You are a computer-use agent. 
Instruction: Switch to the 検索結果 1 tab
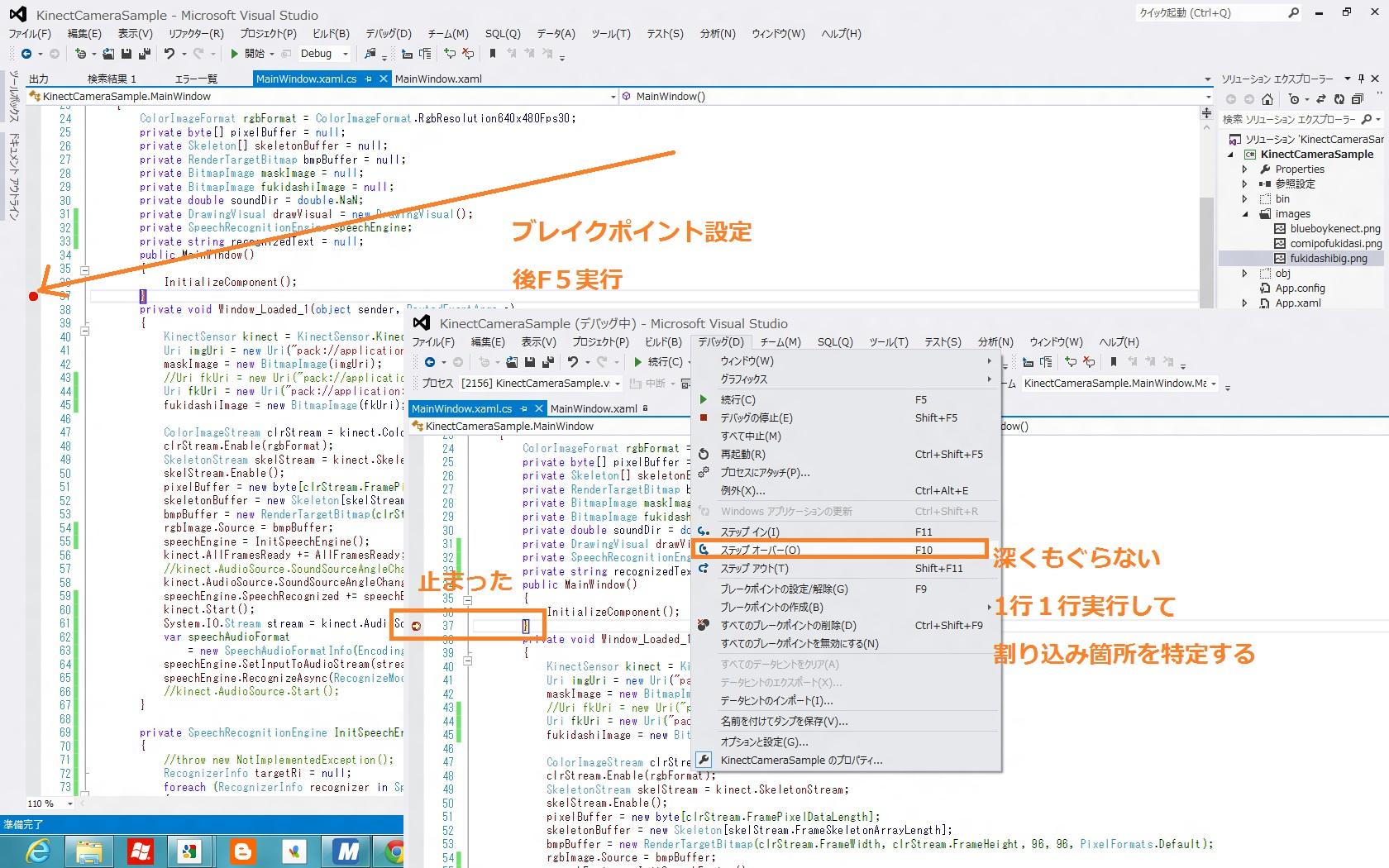[x=112, y=79]
